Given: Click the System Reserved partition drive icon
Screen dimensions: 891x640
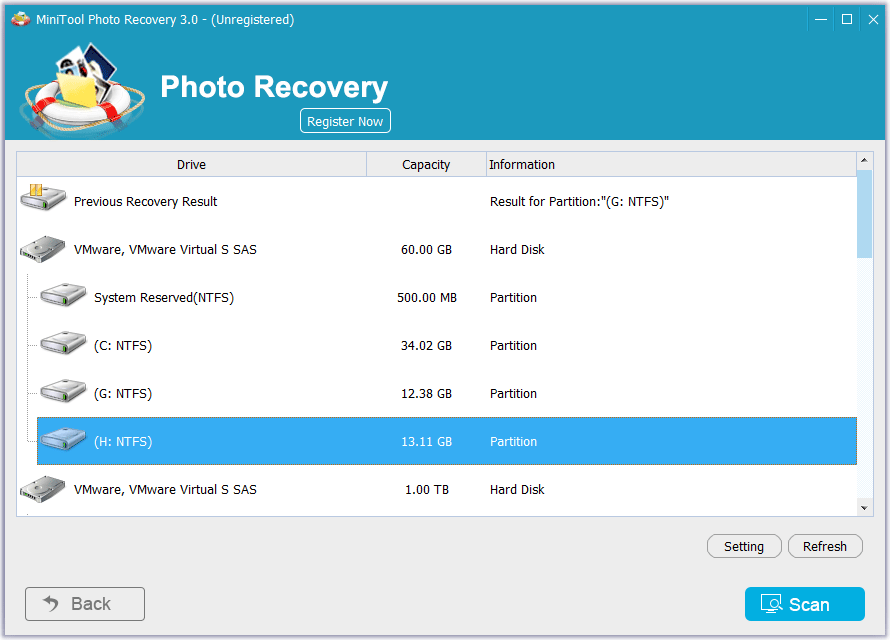Looking at the screenshot, I should click(63, 294).
